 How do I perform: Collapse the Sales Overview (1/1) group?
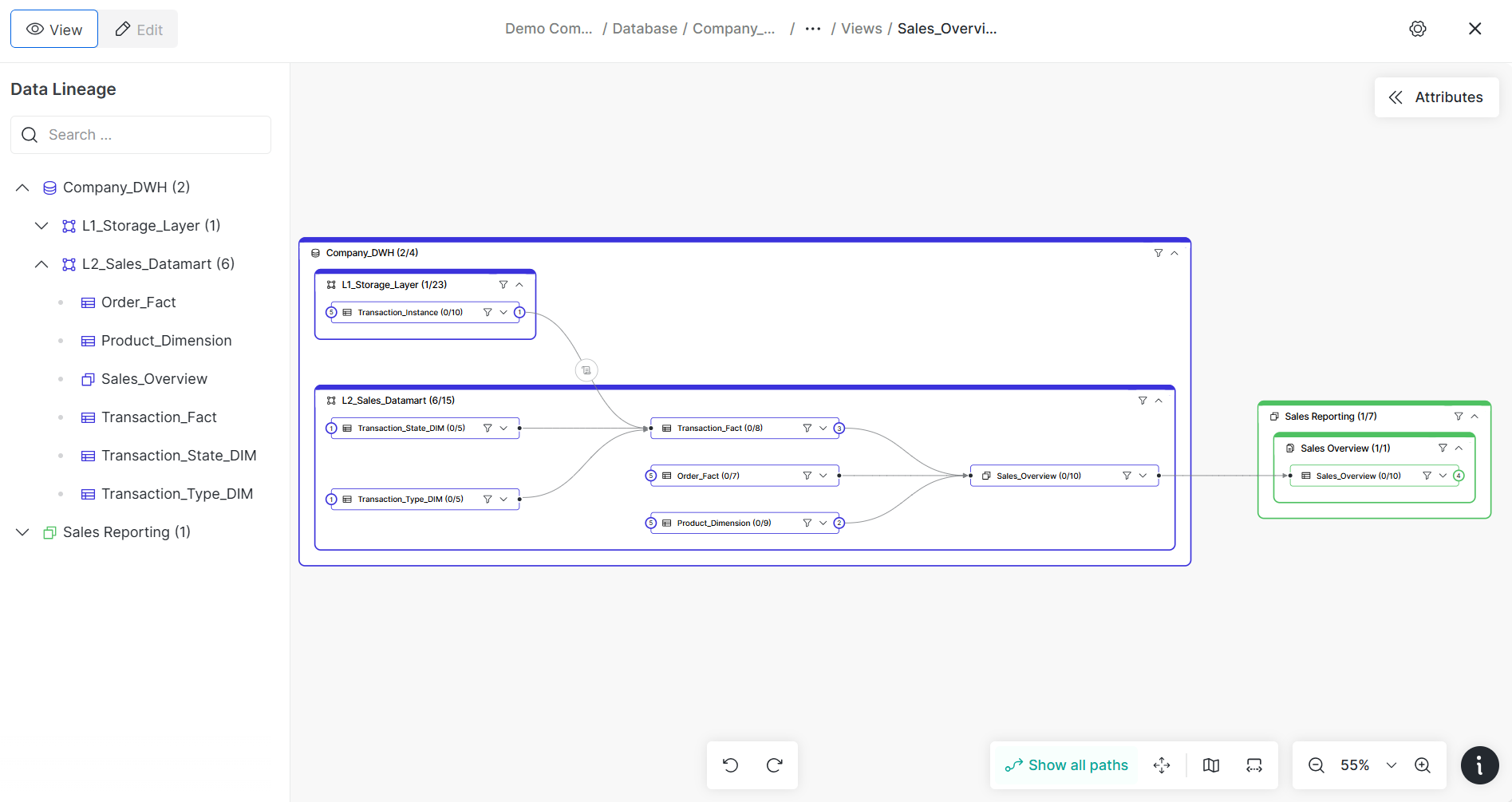1459,448
